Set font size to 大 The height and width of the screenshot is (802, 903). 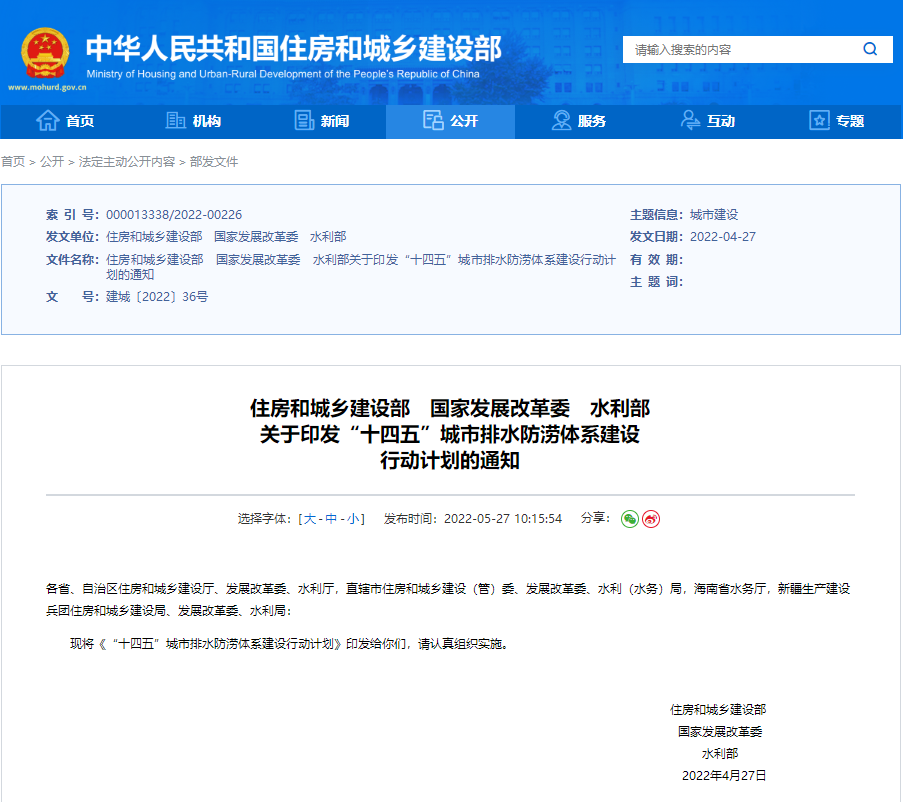coord(310,519)
